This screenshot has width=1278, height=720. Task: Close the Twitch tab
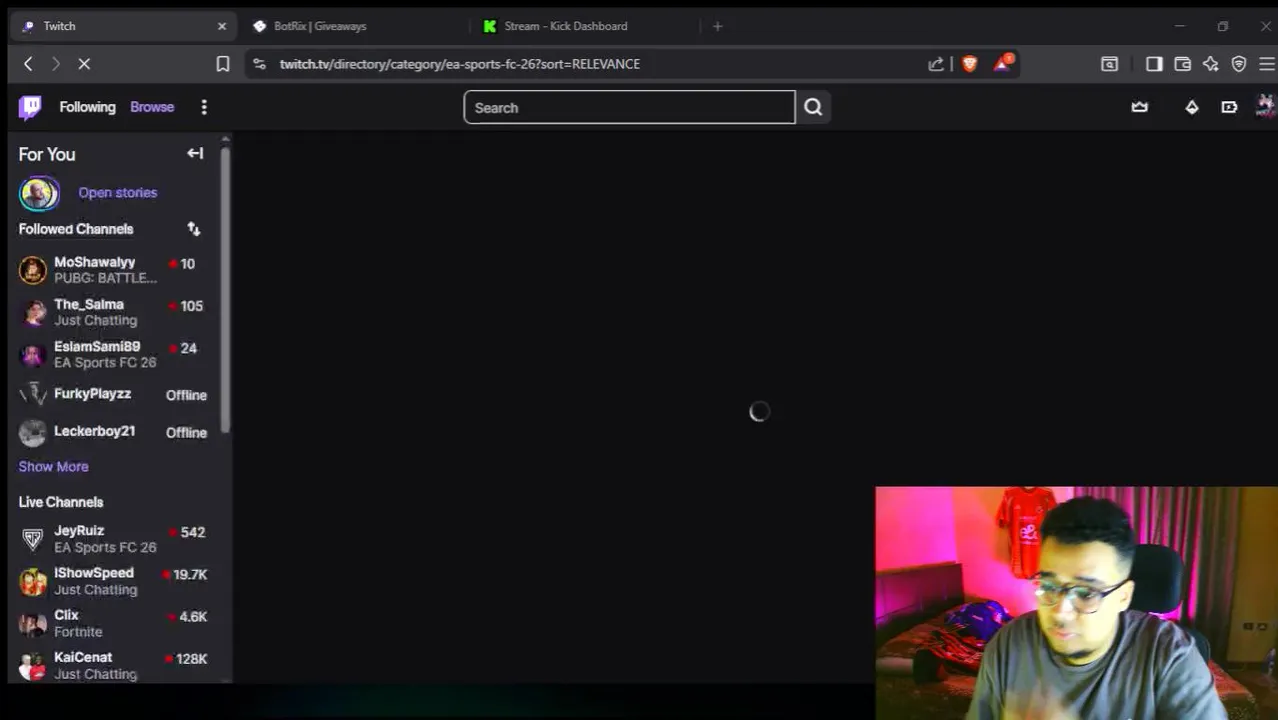(222, 26)
